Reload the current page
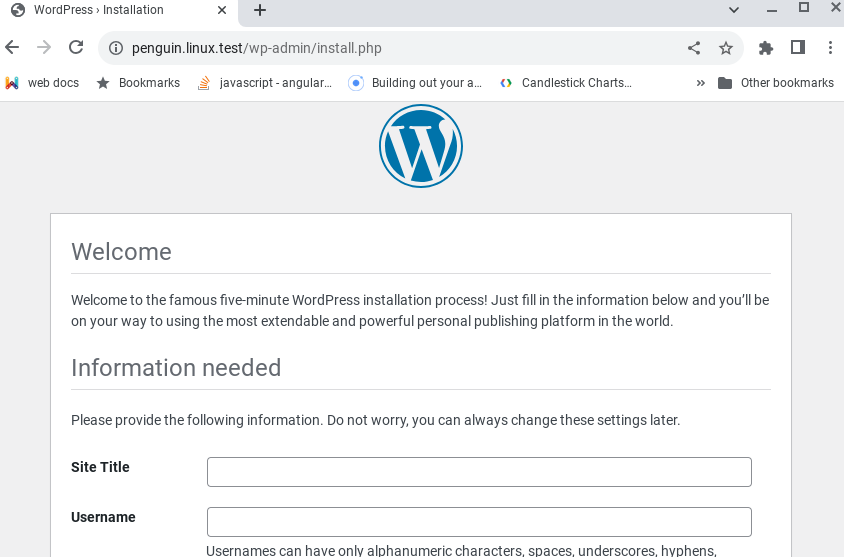 (76, 48)
